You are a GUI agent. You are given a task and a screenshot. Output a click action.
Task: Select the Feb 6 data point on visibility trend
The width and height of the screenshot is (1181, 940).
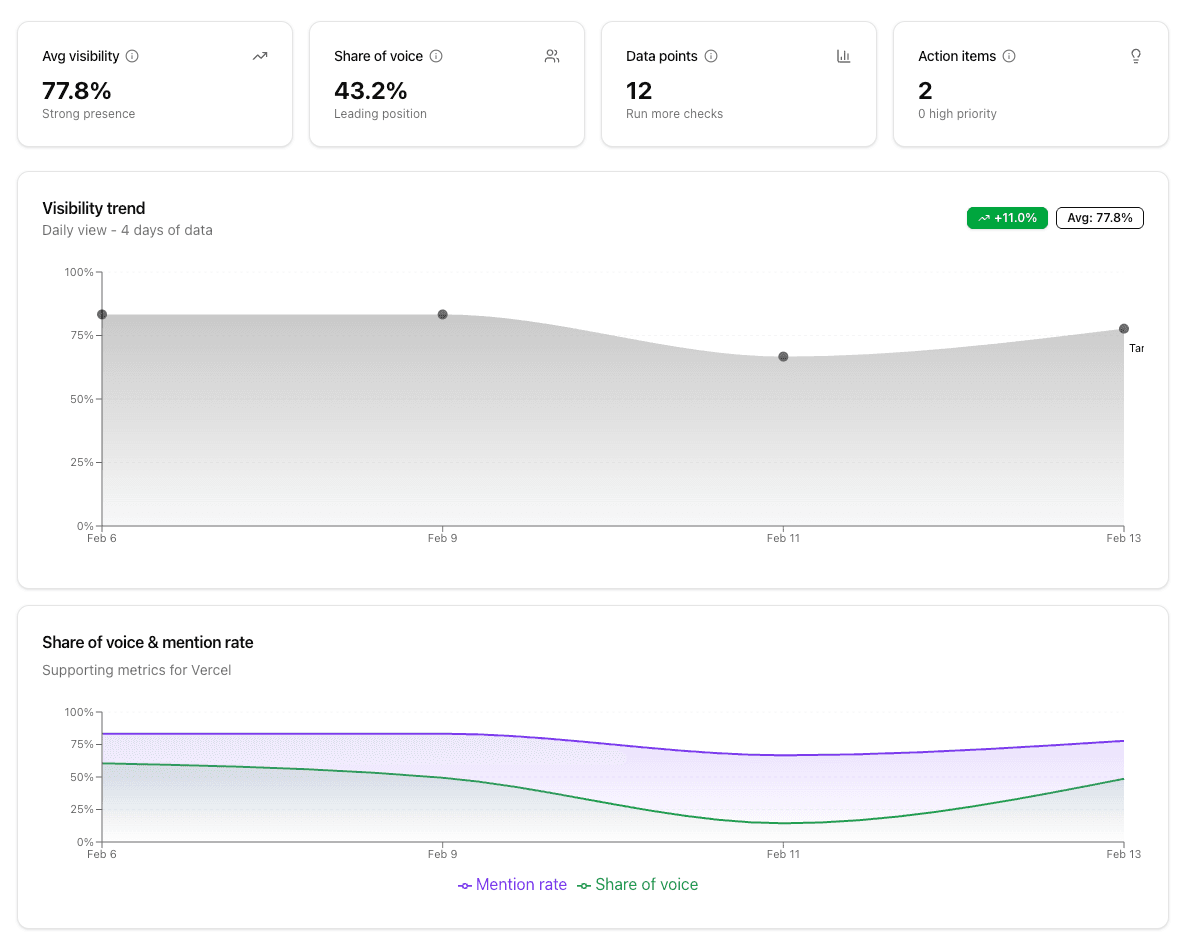(x=101, y=314)
